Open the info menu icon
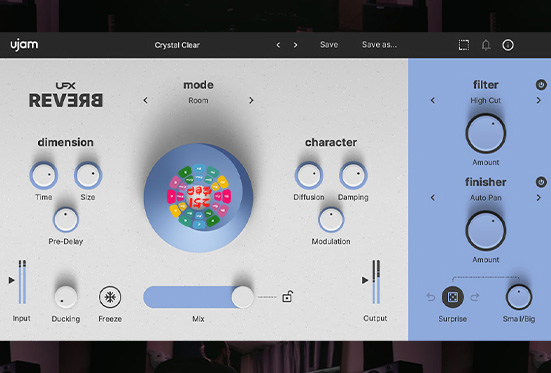 click(508, 45)
